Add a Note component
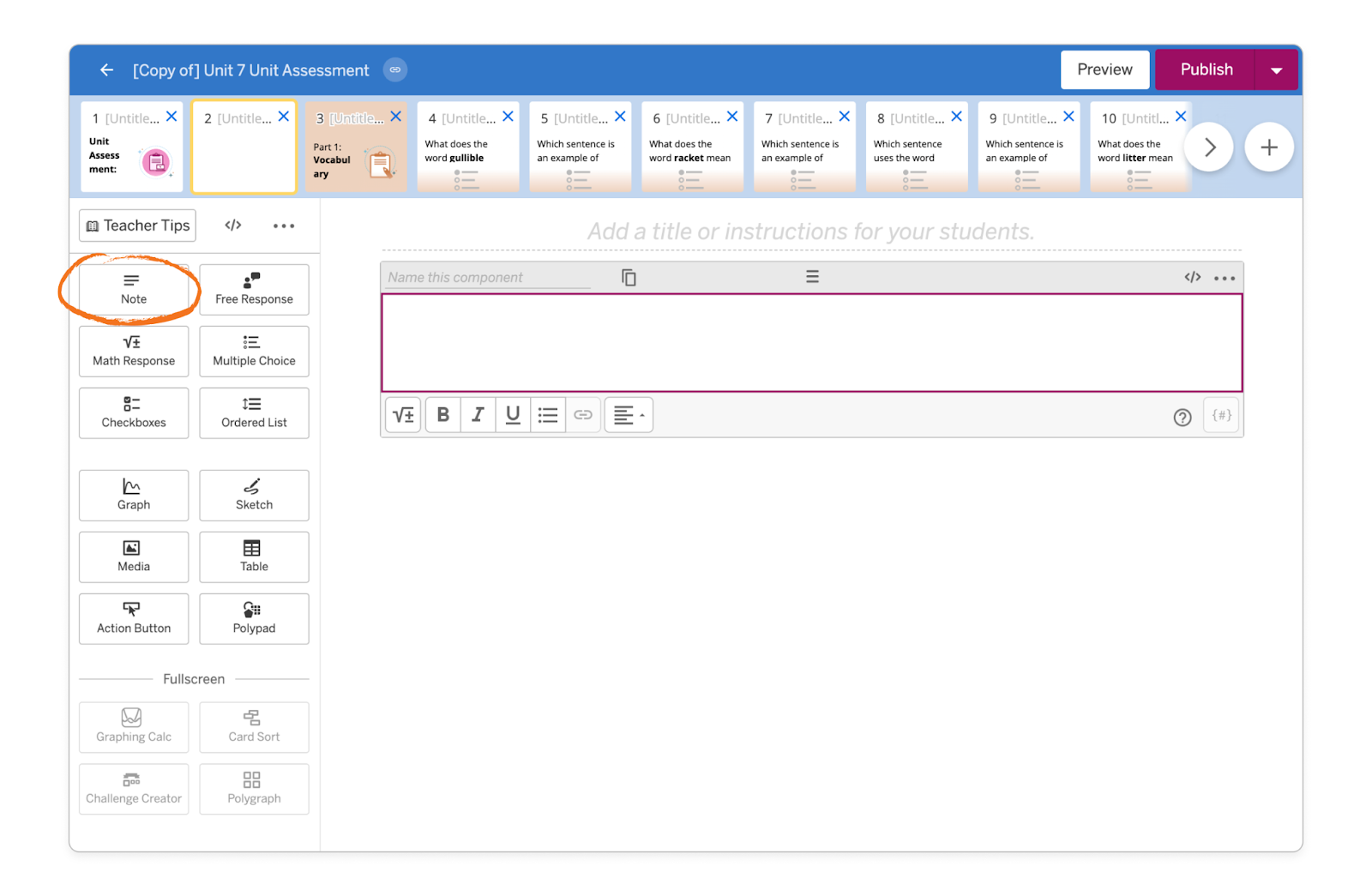This screenshot has width=1372, height=896. coord(133,290)
